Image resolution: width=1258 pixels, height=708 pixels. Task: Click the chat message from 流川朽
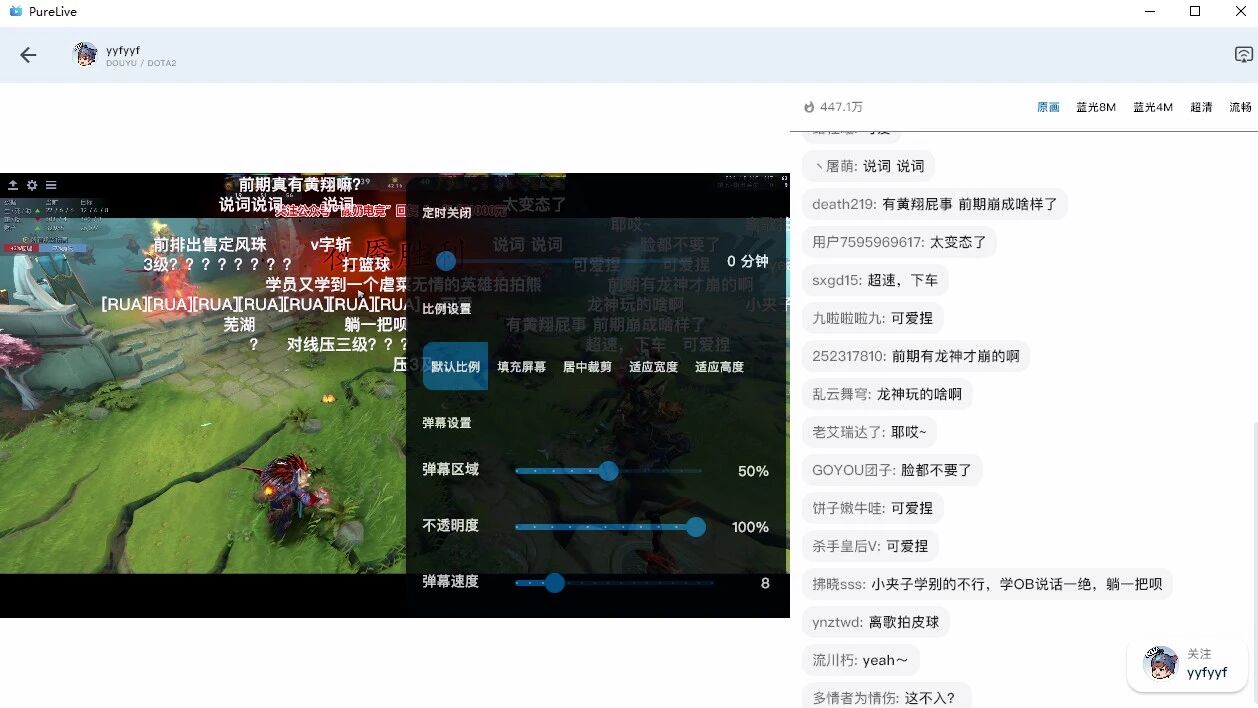point(860,660)
